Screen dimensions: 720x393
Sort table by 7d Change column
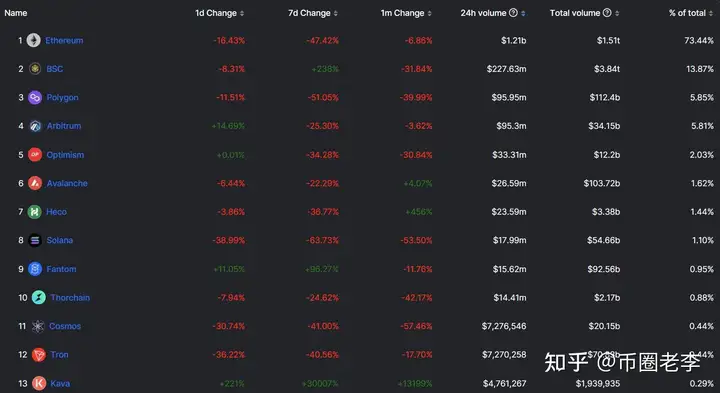click(313, 13)
